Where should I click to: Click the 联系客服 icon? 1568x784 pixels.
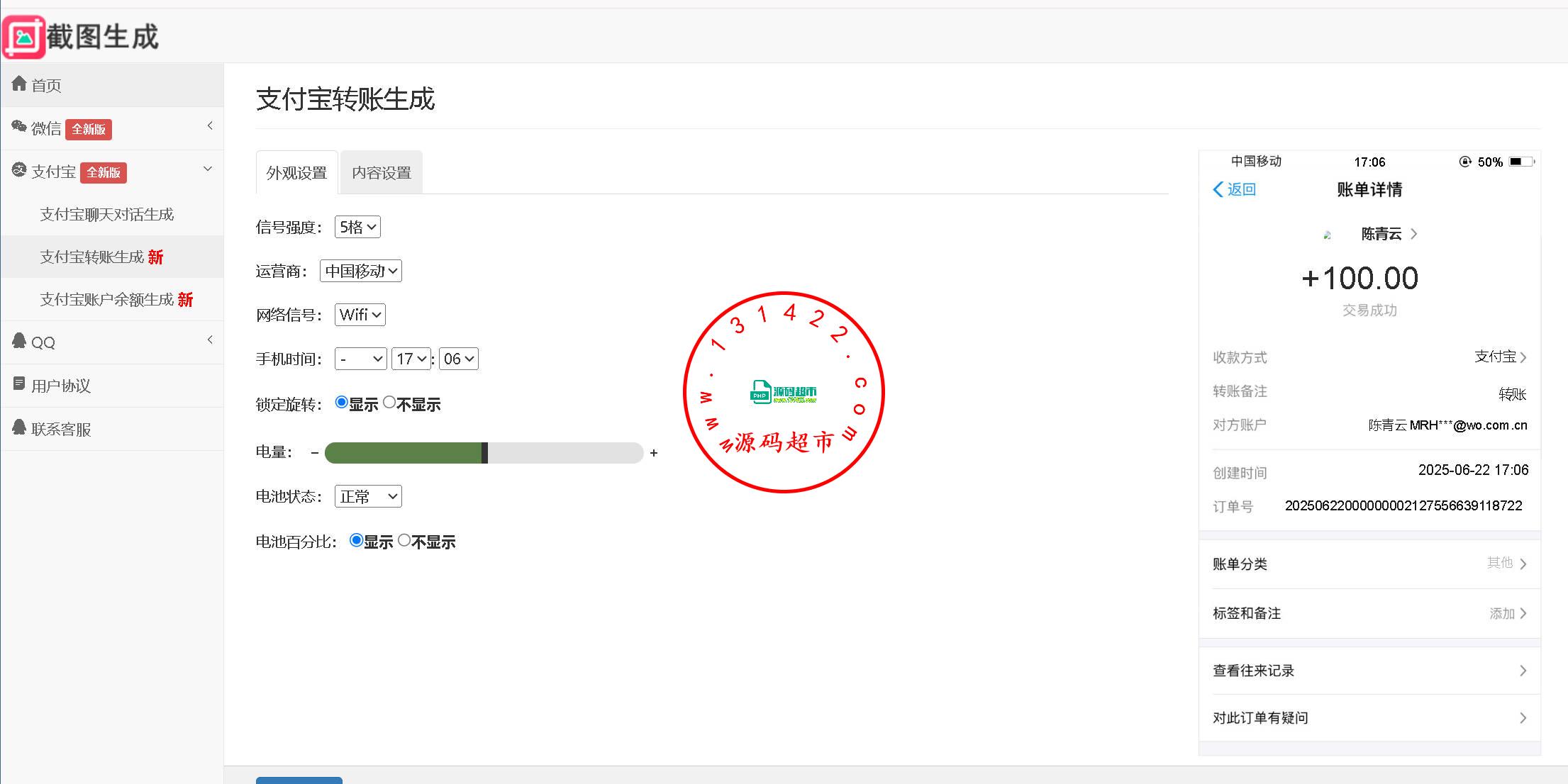coord(19,427)
